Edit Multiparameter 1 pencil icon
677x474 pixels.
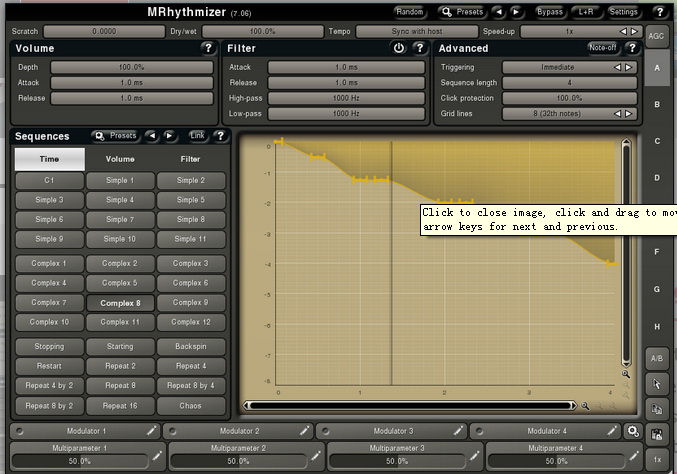coord(157,455)
